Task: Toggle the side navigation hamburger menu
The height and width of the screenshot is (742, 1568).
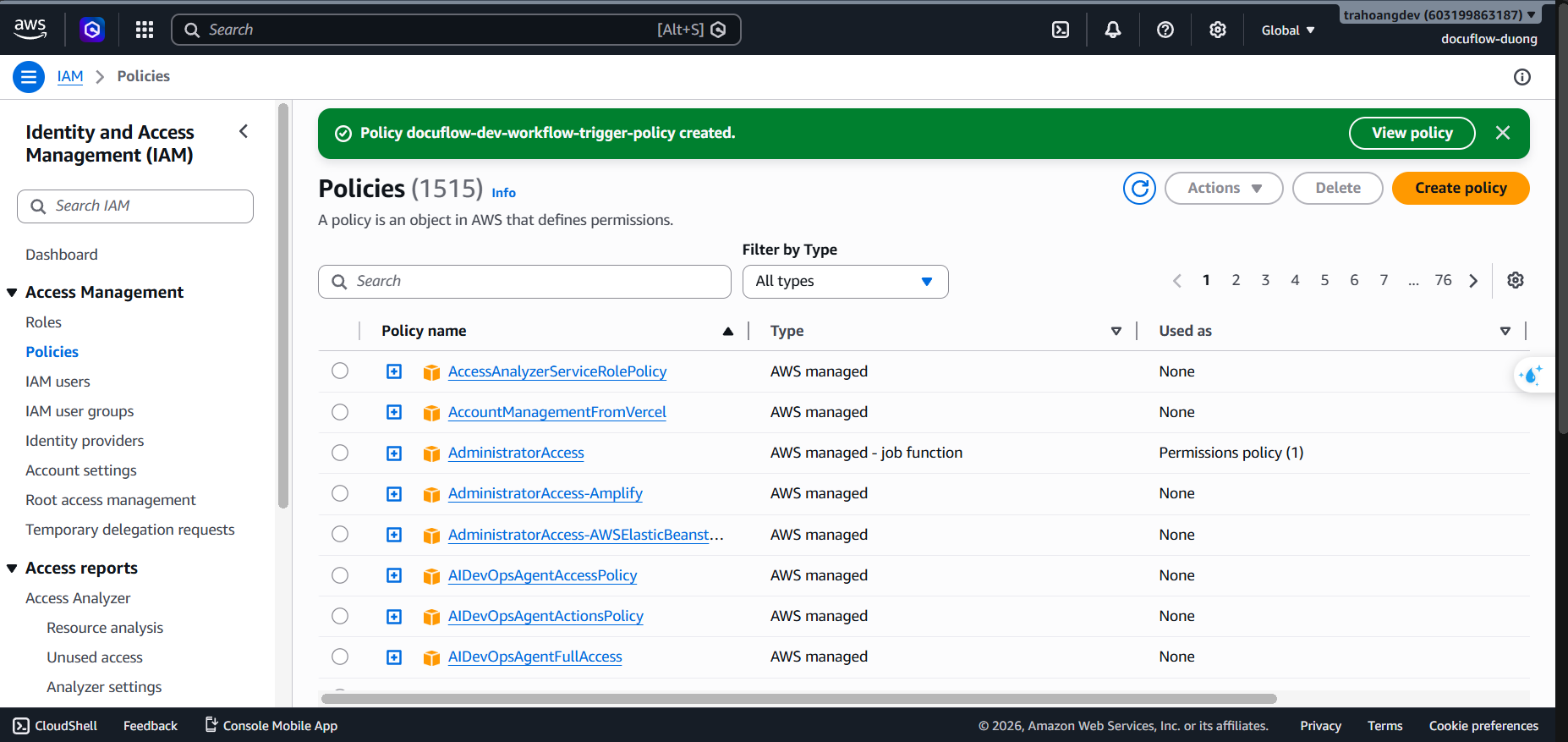Action: point(29,77)
